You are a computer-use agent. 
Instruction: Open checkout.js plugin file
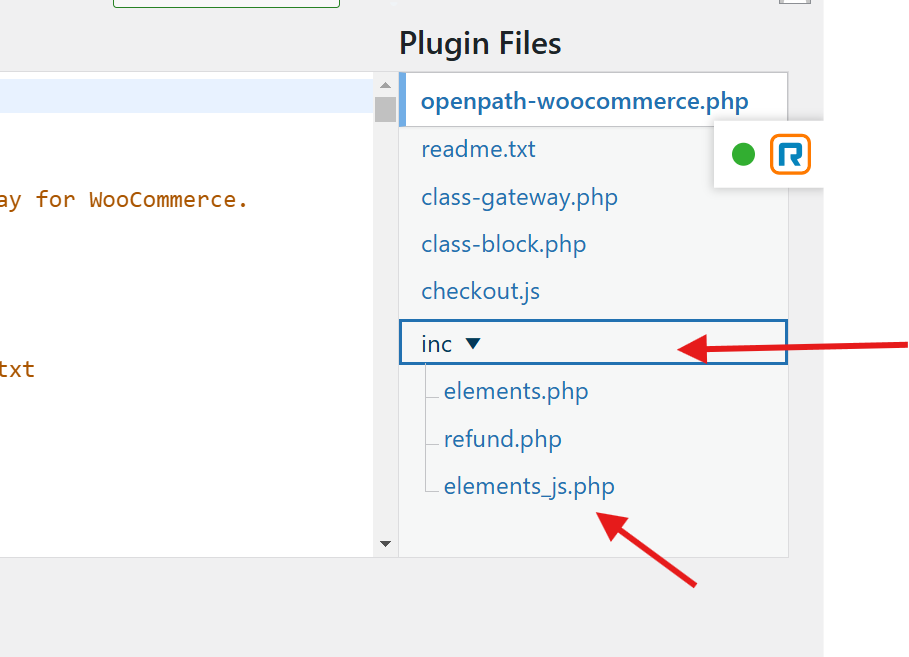[x=481, y=292]
